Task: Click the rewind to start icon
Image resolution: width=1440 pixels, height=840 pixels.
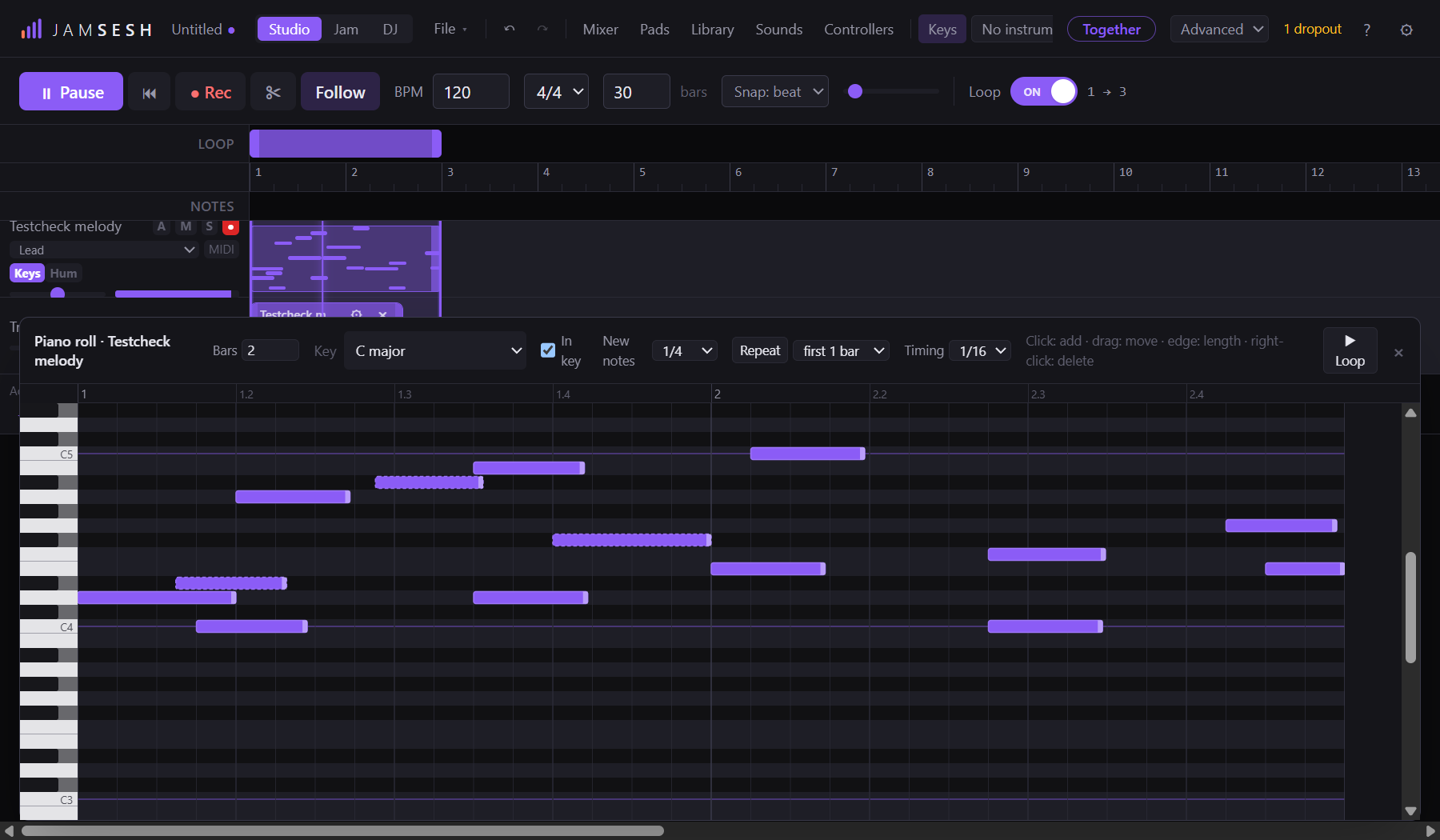Action: [149, 92]
